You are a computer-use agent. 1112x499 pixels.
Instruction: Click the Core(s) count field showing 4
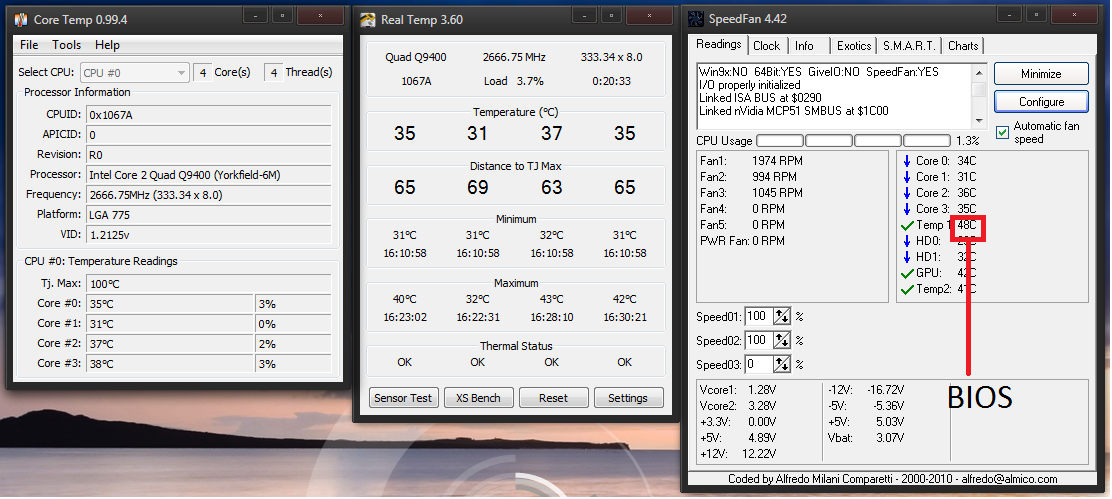(203, 72)
